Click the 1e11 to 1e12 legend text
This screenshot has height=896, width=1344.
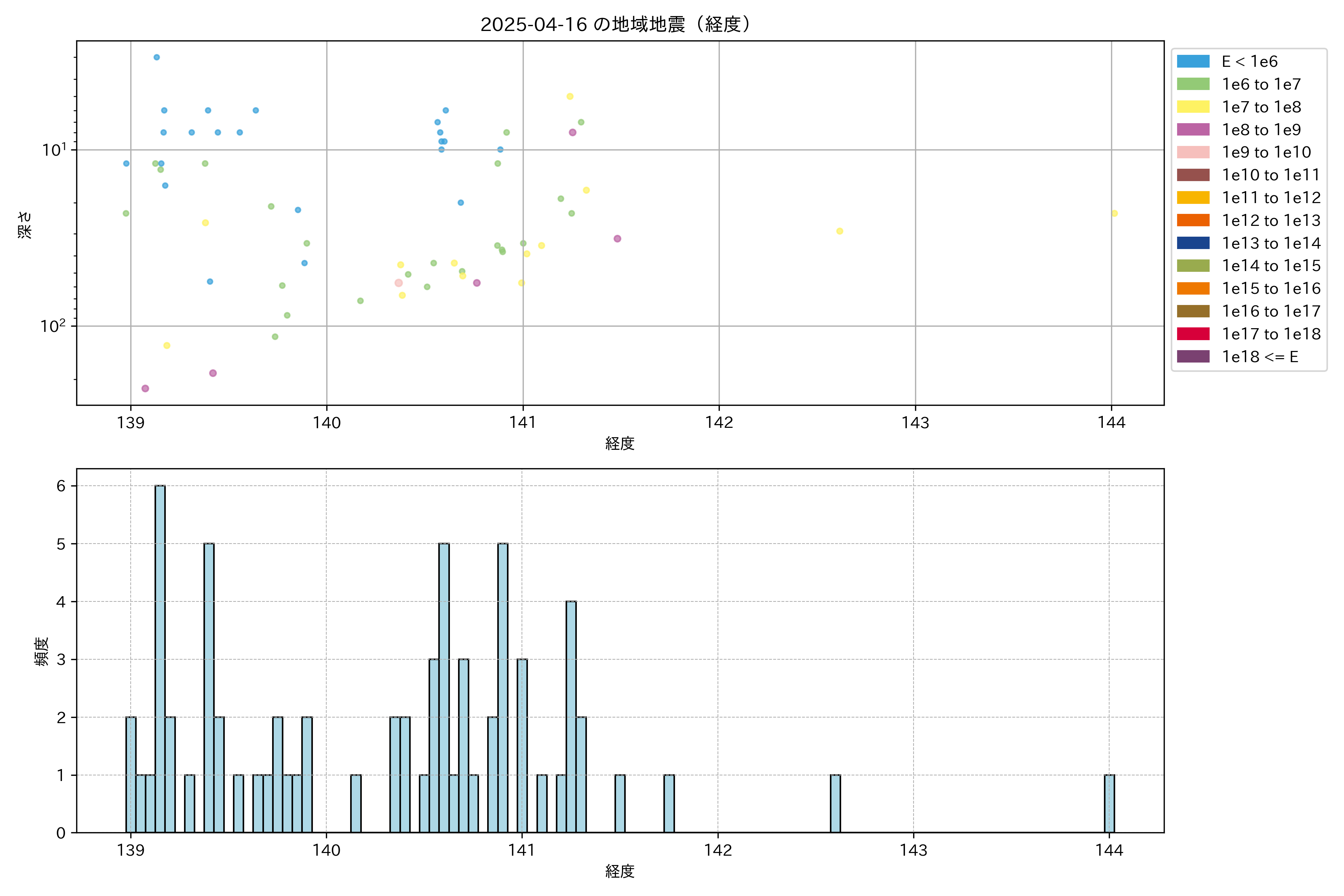[x=1271, y=198]
